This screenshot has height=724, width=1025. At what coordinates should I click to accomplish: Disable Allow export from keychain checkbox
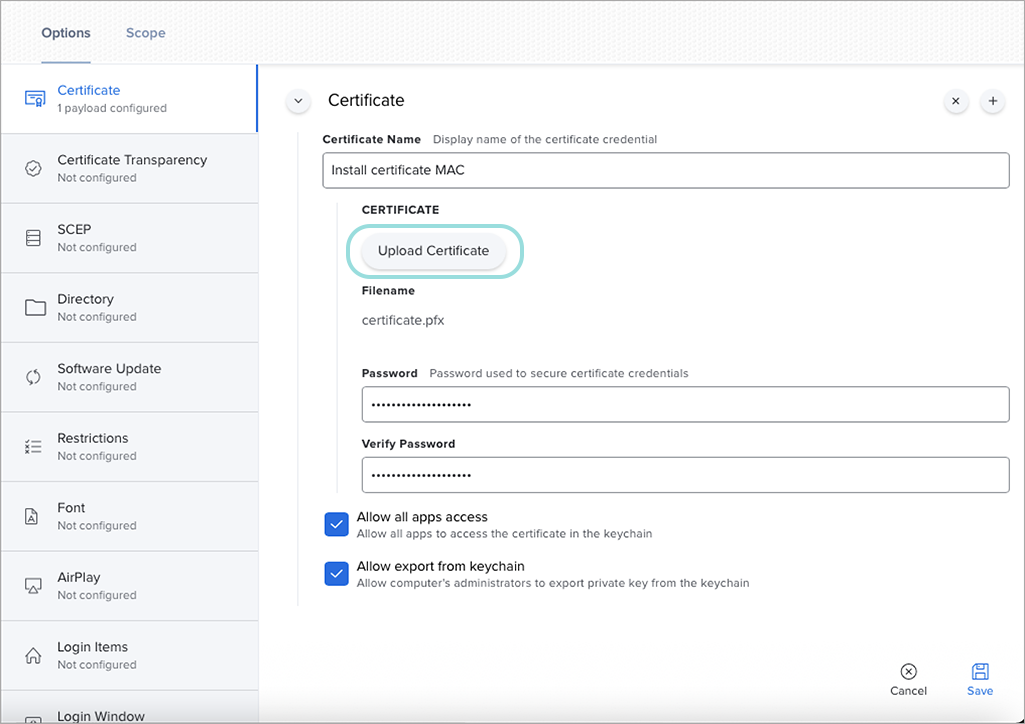336,574
